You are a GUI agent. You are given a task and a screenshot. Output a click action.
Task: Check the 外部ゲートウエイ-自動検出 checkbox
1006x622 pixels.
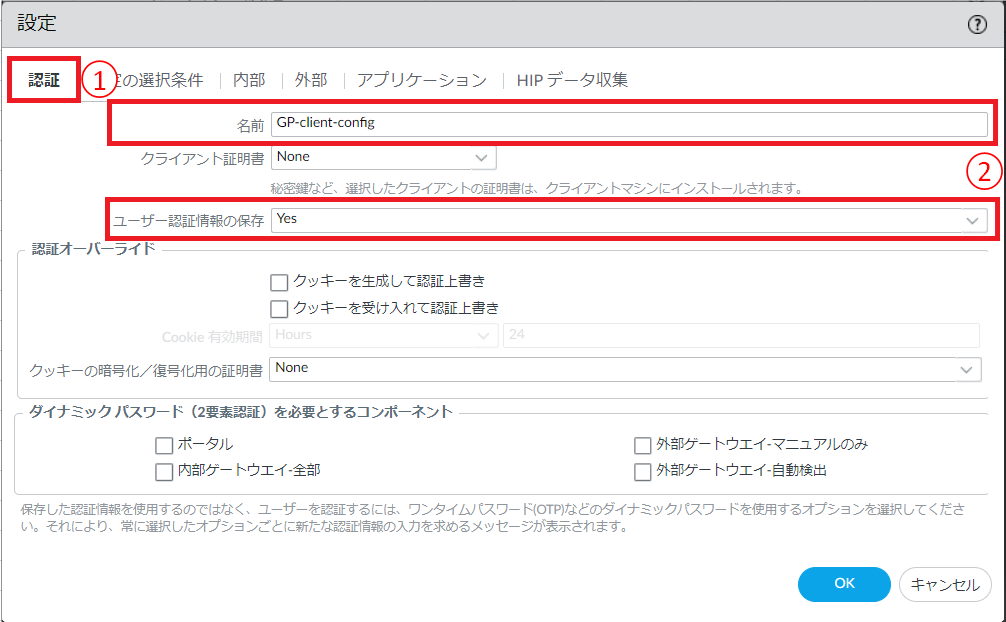pos(643,472)
